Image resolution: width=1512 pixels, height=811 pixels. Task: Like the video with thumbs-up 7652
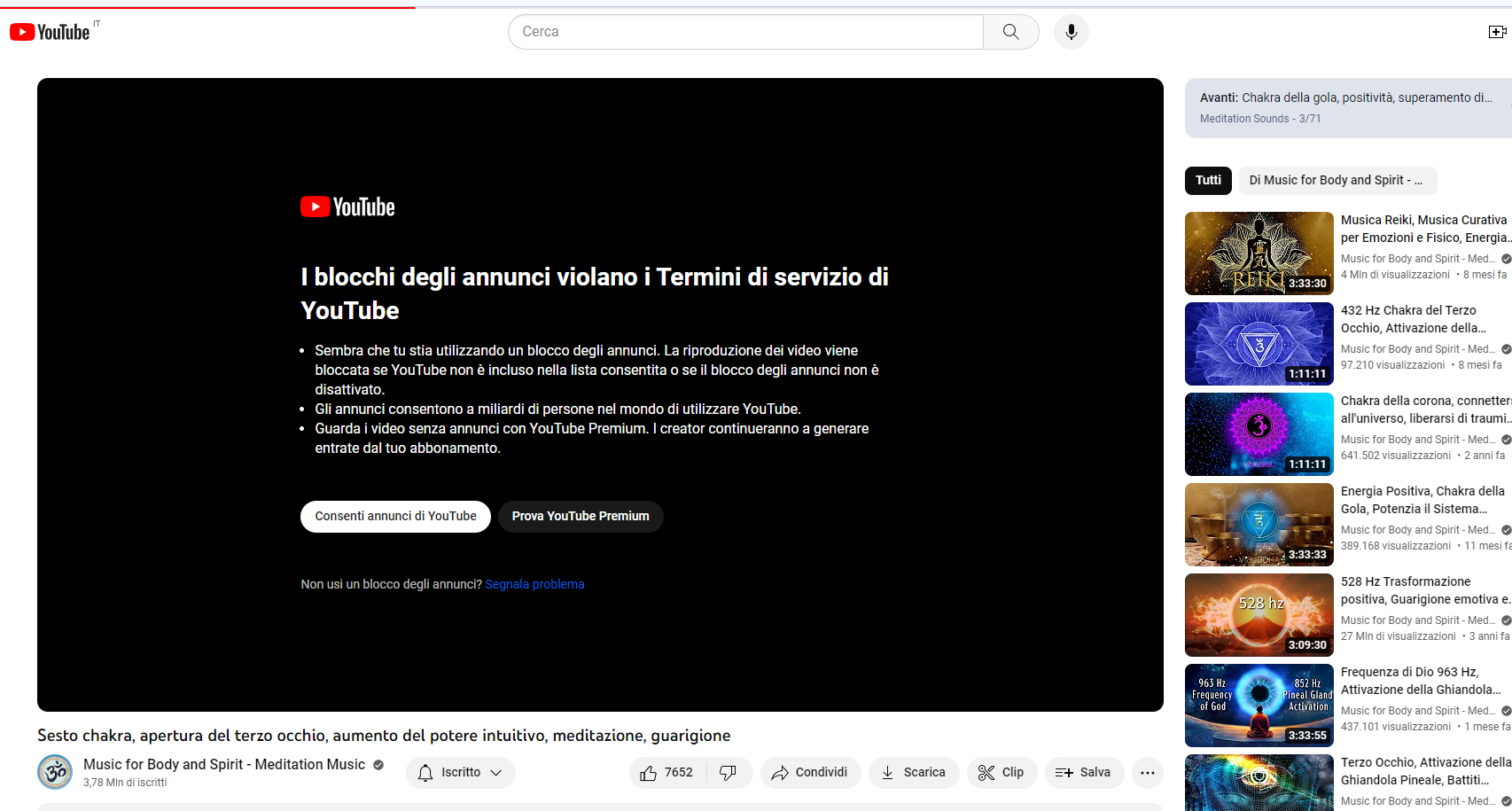click(x=667, y=773)
